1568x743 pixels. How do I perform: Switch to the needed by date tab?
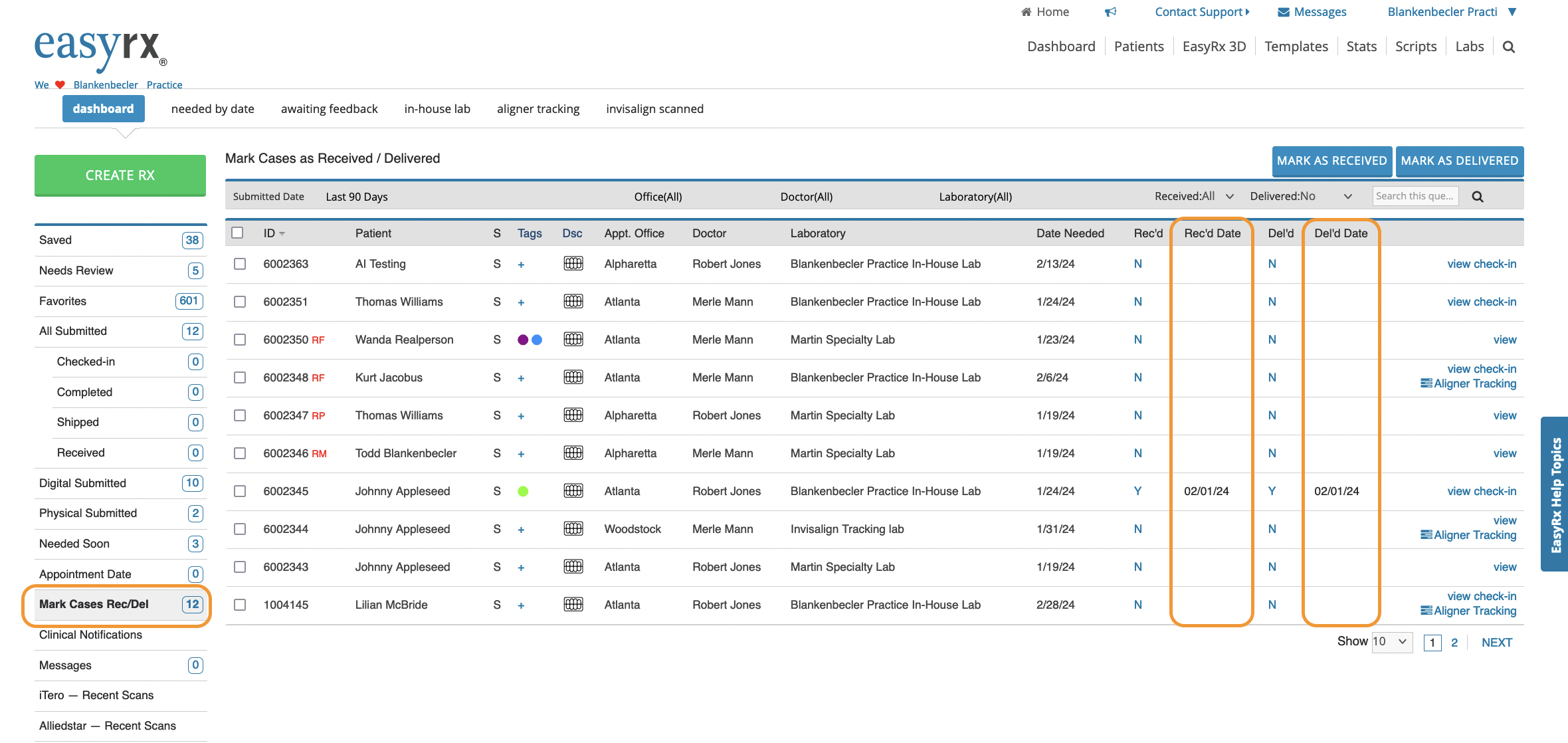[x=213, y=109]
